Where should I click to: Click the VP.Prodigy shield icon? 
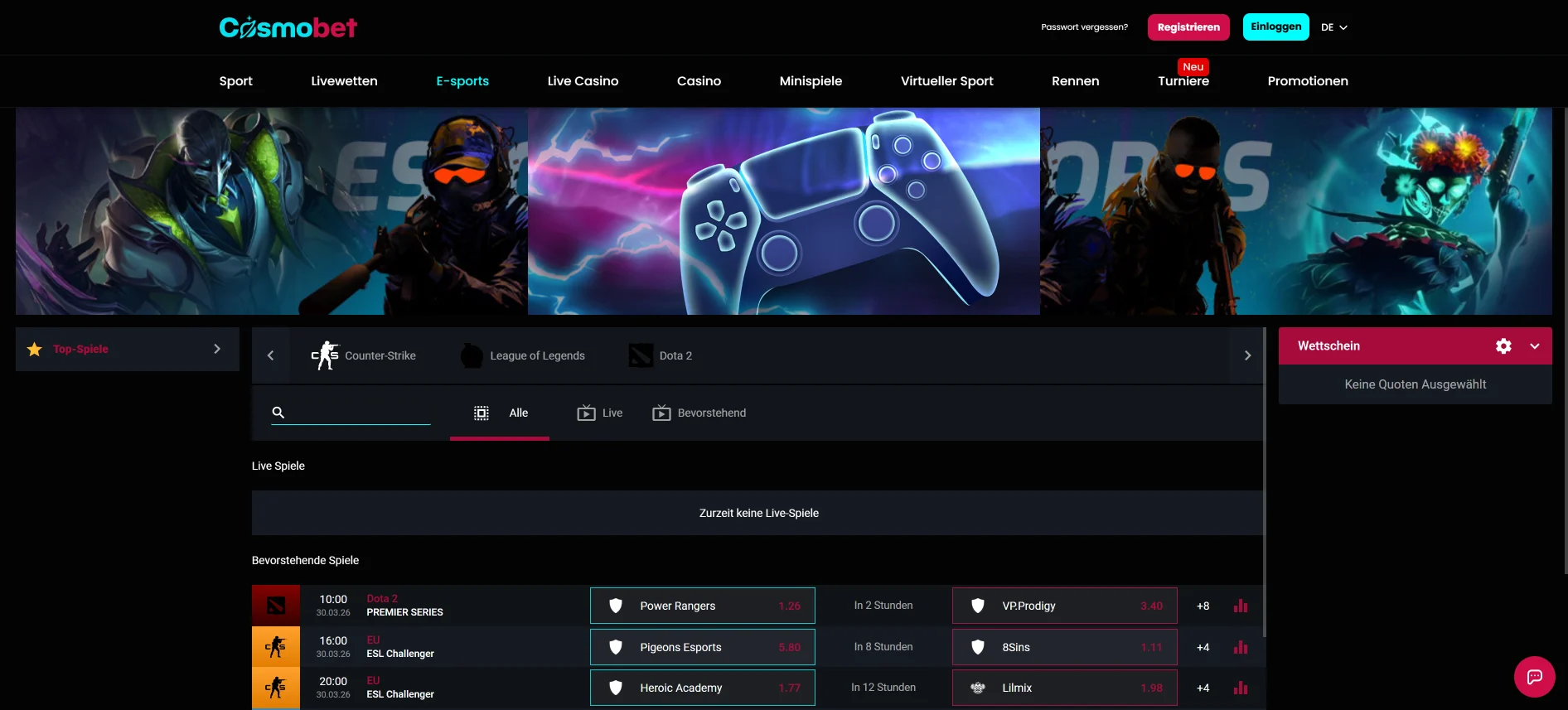(x=978, y=606)
